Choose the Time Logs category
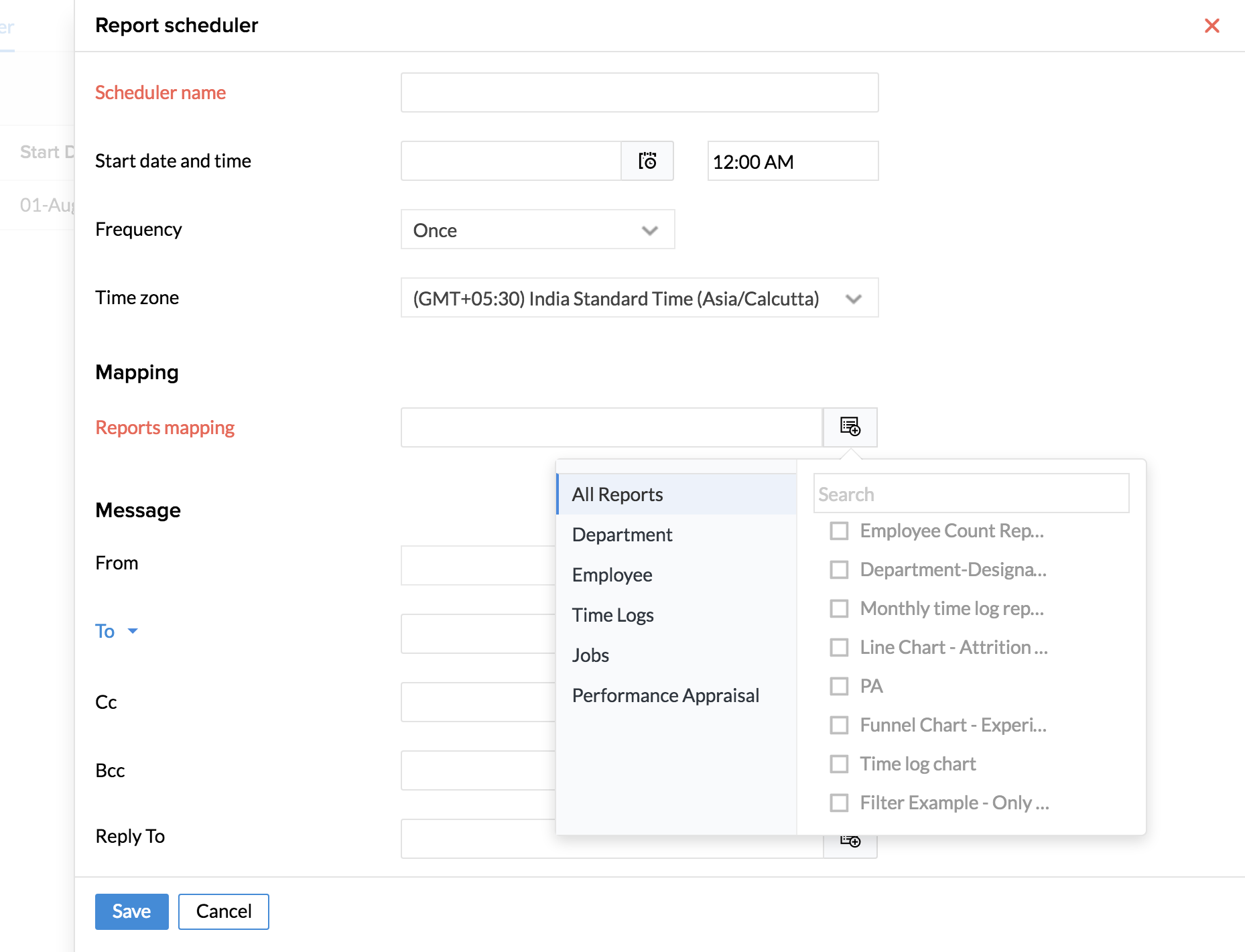1245x952 pixels. (x=612, y=615)
